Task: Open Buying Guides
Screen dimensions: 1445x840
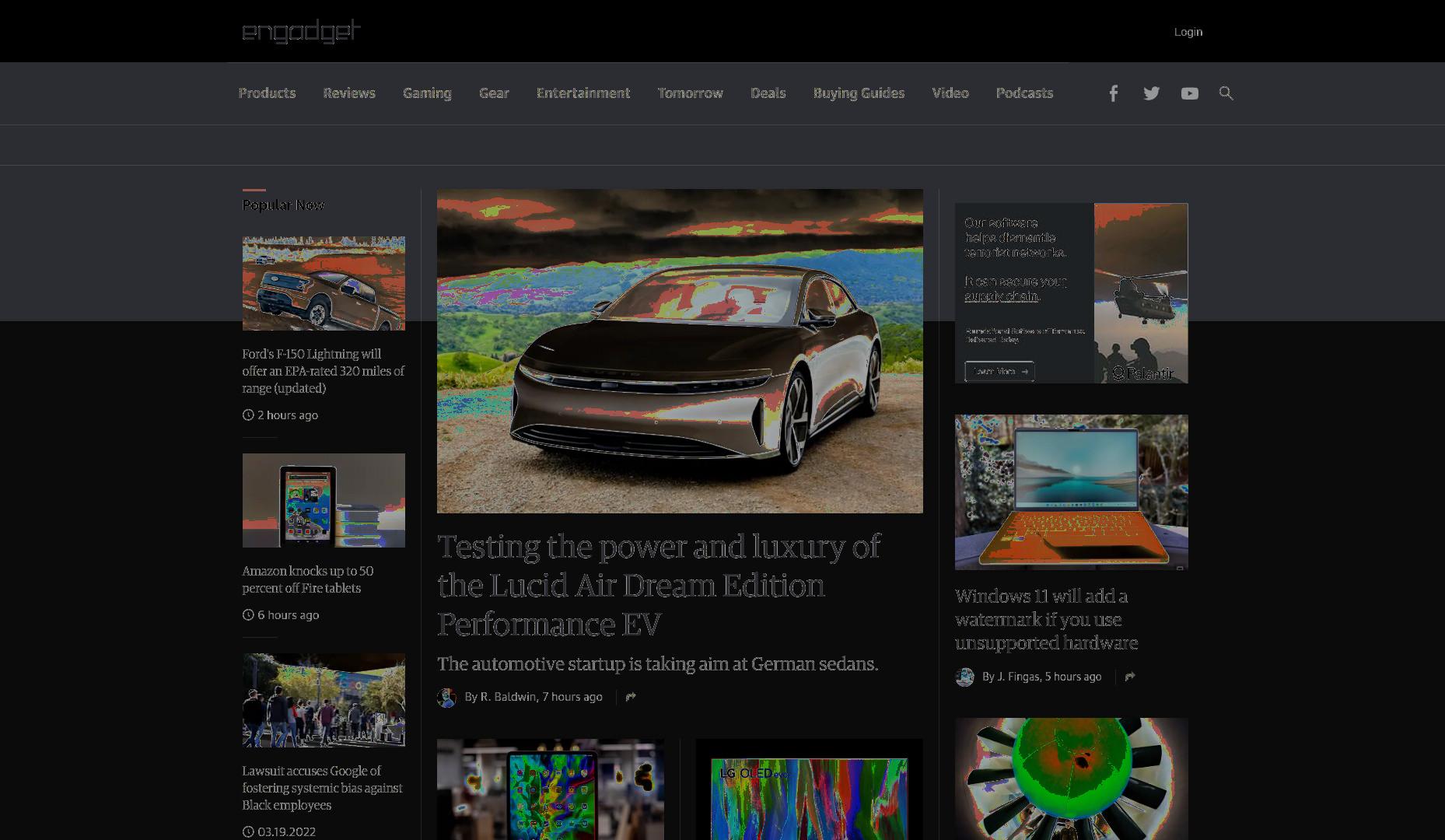Action: [859, 93]
